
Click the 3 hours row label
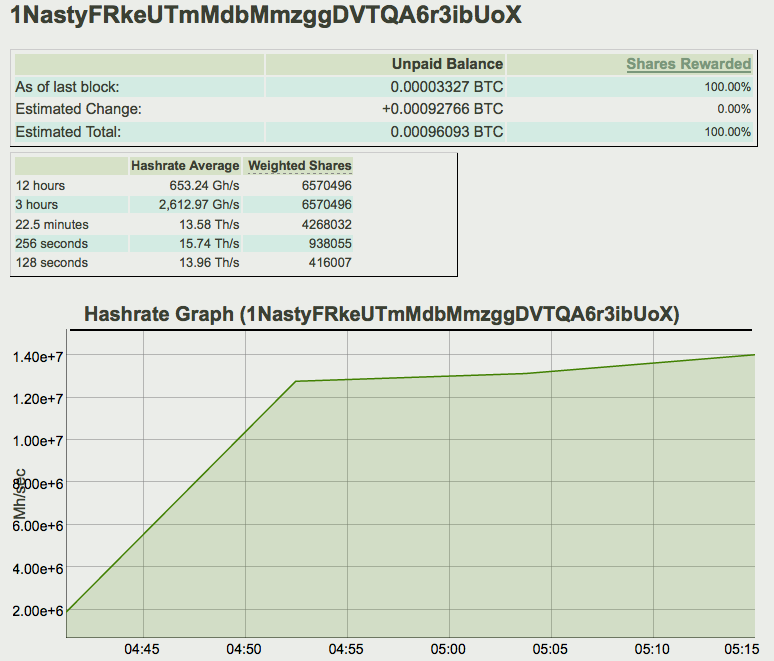[37, 204]
